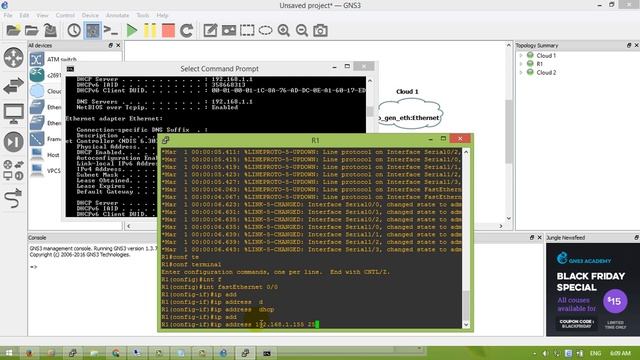Float the All devices panel
Viewport: 640px width, 360px height.
point(111,45)
